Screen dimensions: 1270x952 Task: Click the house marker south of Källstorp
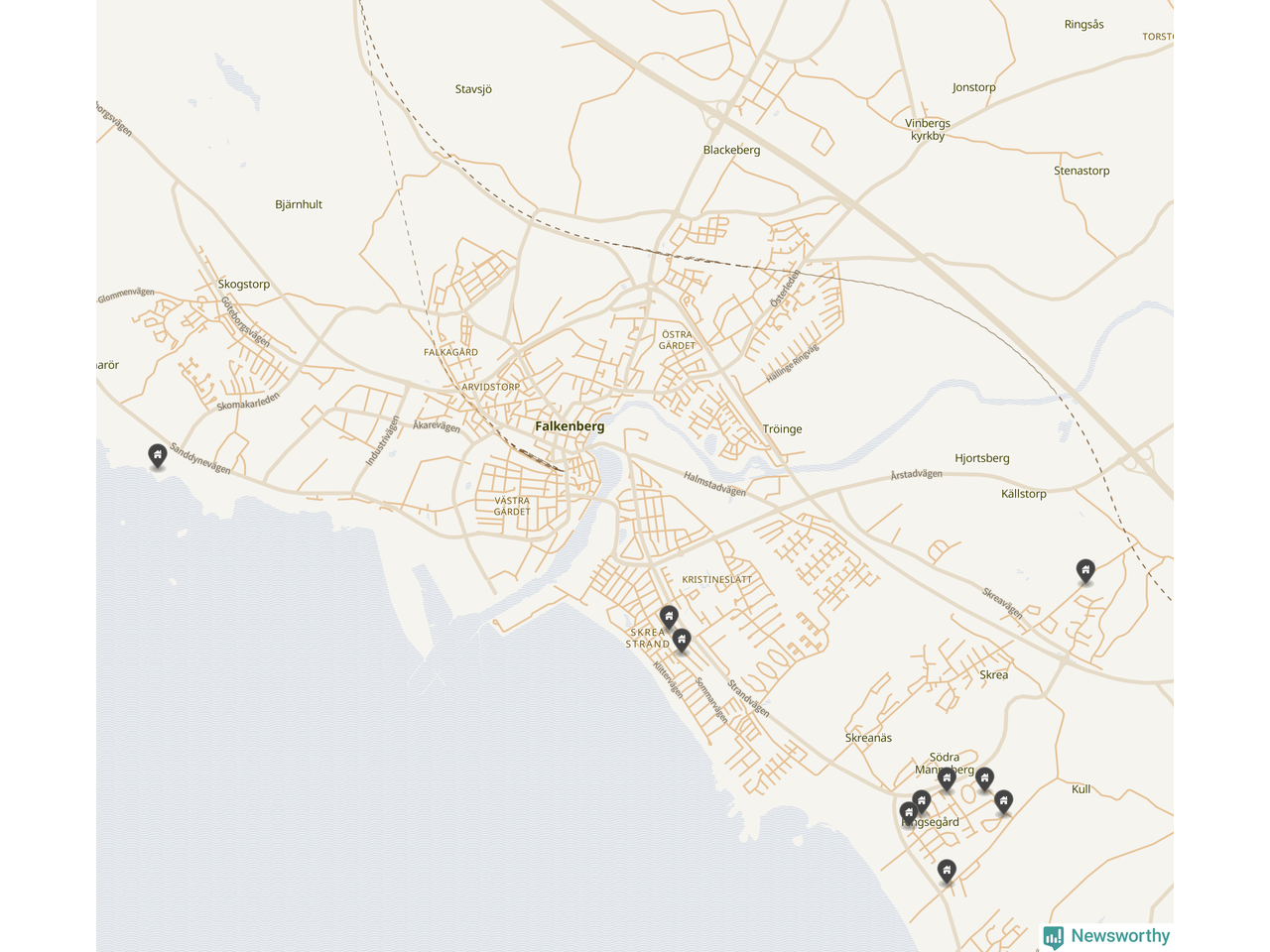pos(1085,570)
